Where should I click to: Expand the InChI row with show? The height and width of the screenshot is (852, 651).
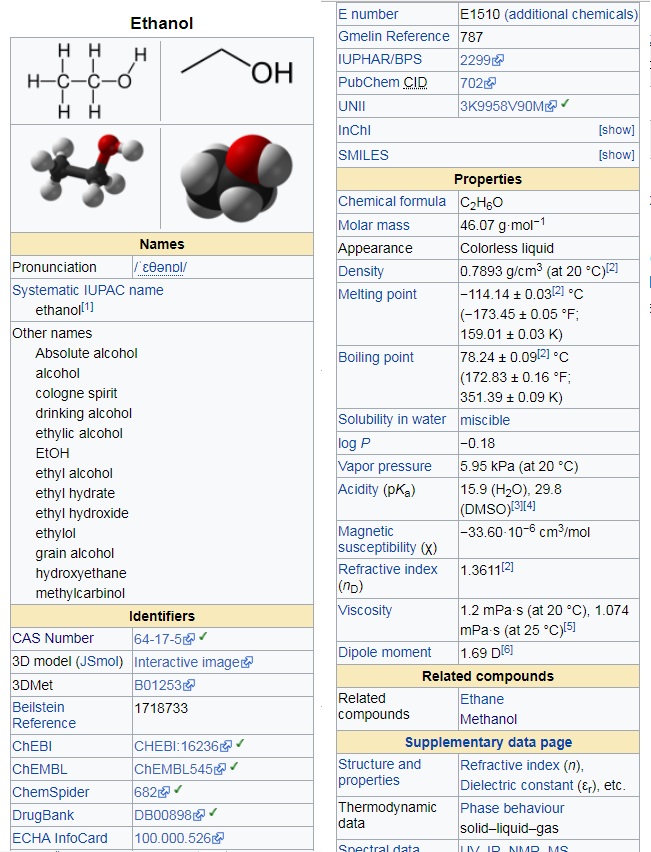pos(616,130)
